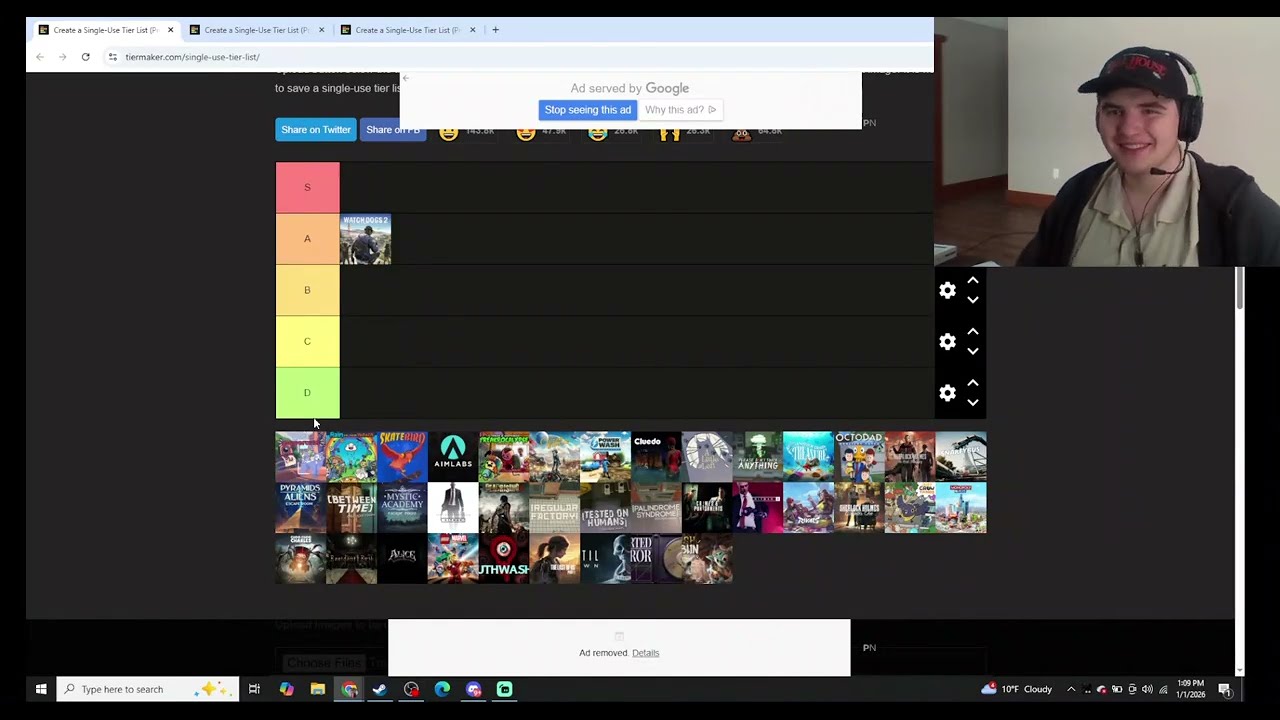
Task: Click Share on Twitter button
Action: [x=316, y=130]
